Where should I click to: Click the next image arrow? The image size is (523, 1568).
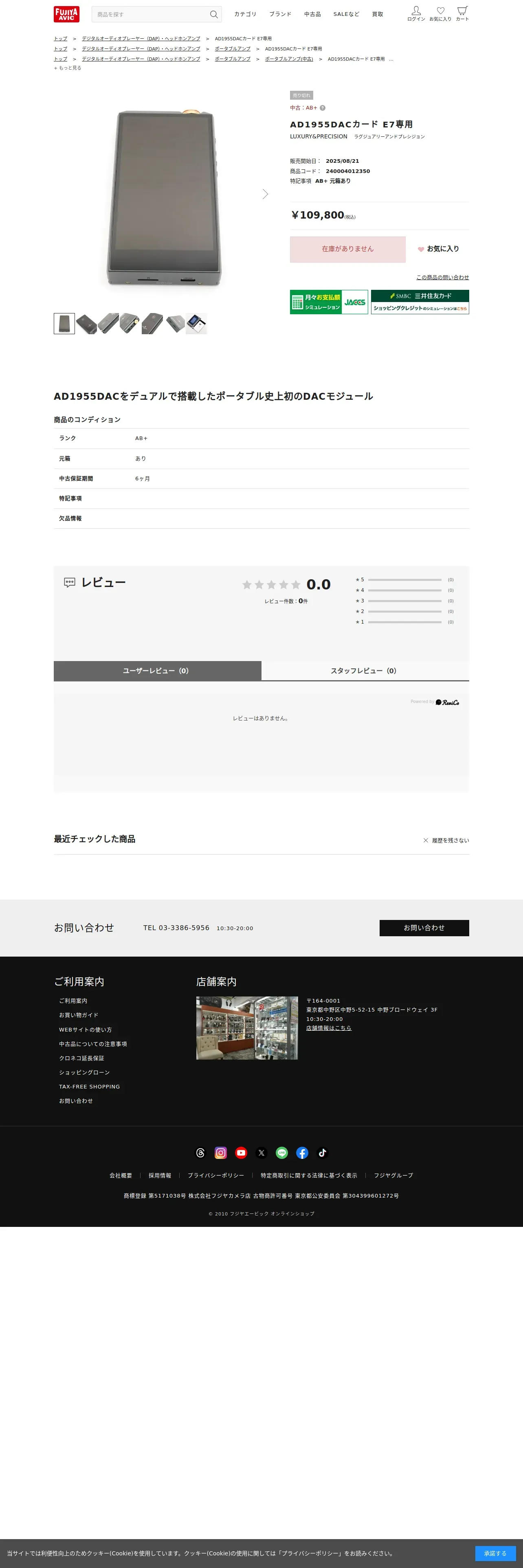coord(266,194)
